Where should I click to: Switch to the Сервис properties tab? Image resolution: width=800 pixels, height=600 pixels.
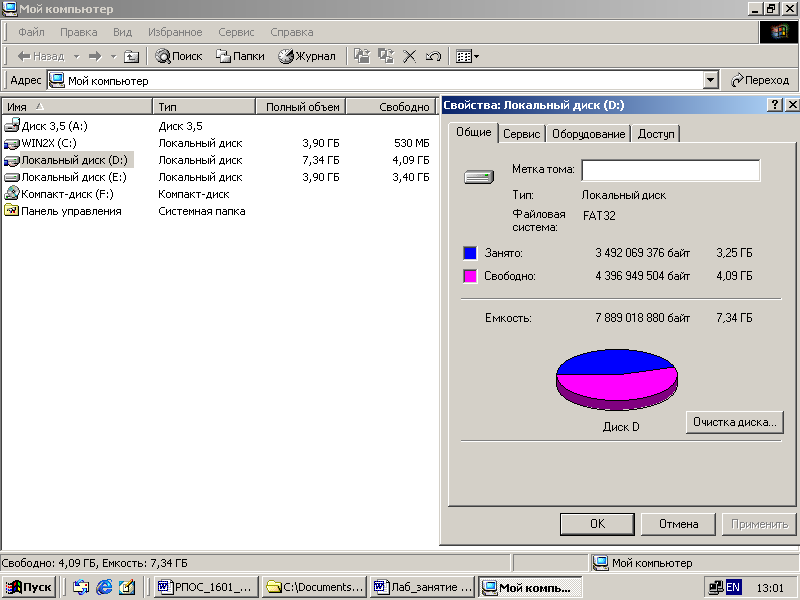tap(521, 134)
